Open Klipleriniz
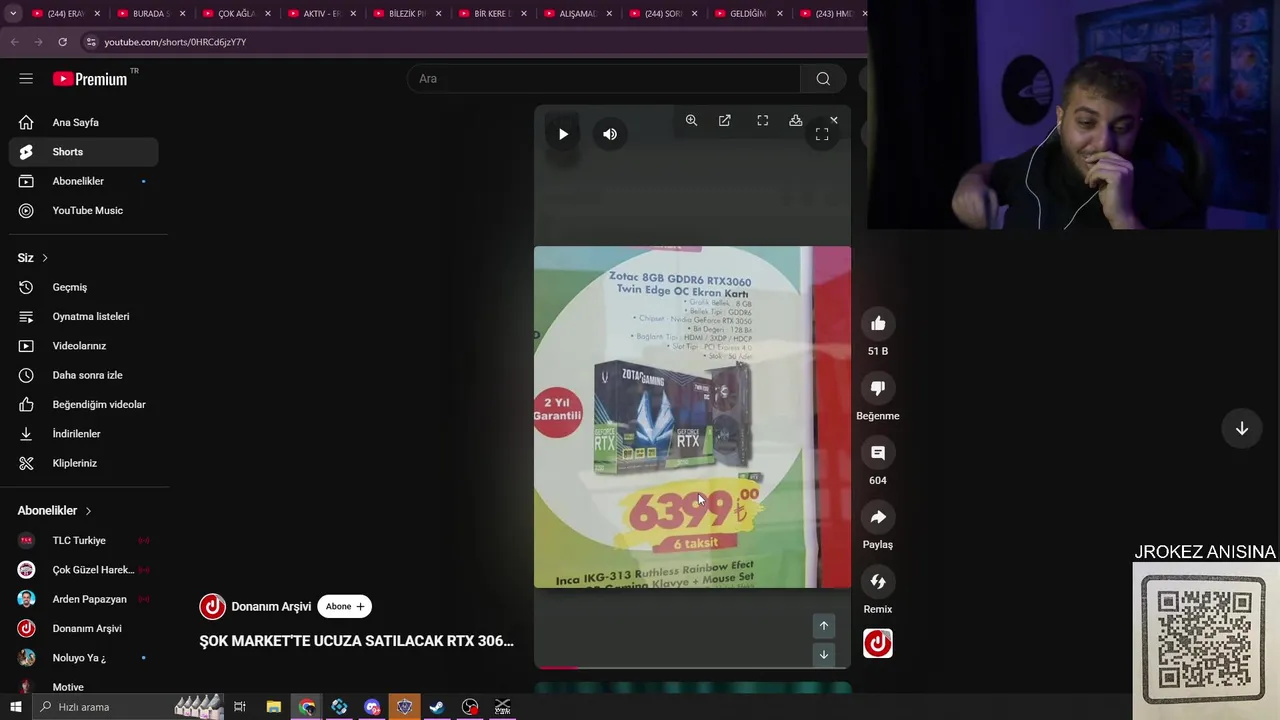 pos(84,463)
